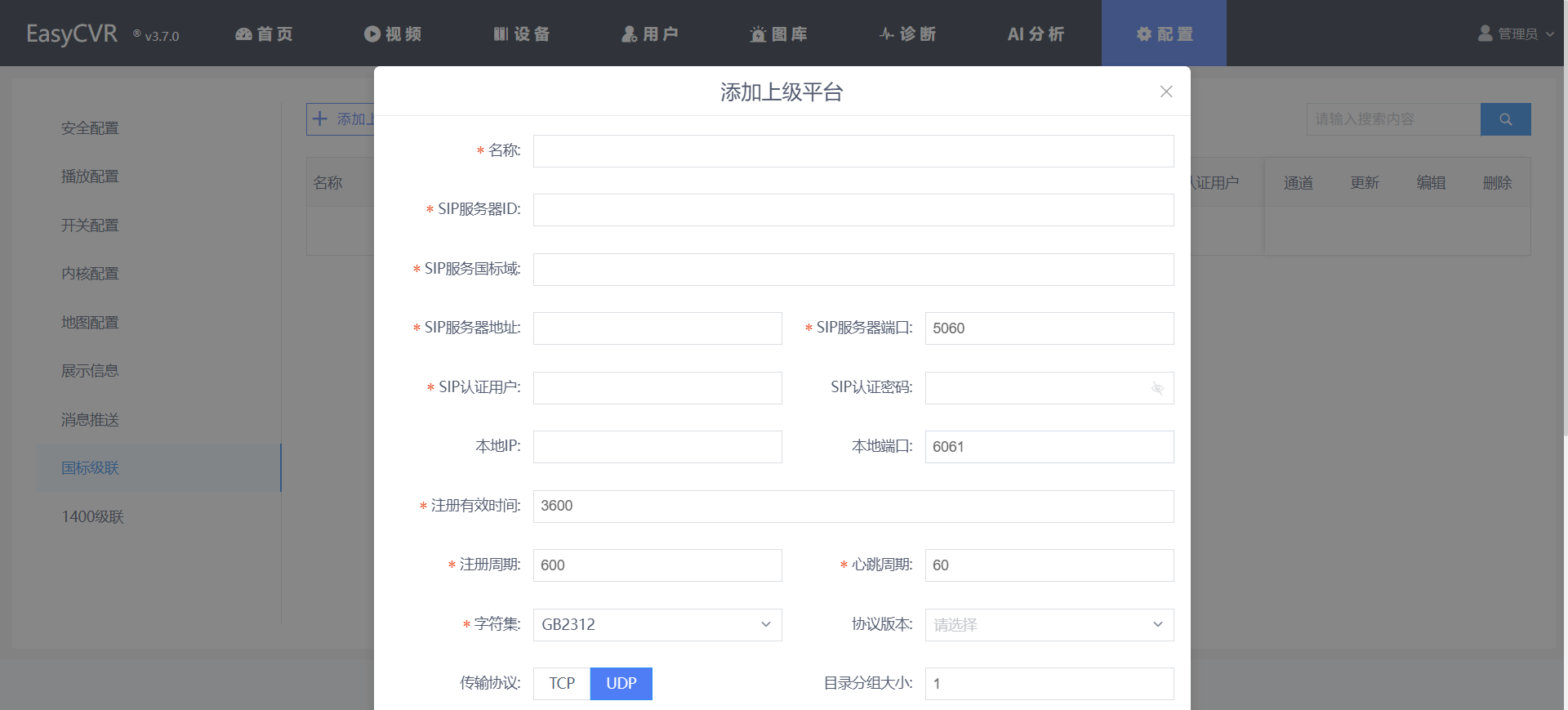Click the 注册有效时间 field showing 3600
The image size is (1568, 710).
pyautogui.click(x=853, y=507)
